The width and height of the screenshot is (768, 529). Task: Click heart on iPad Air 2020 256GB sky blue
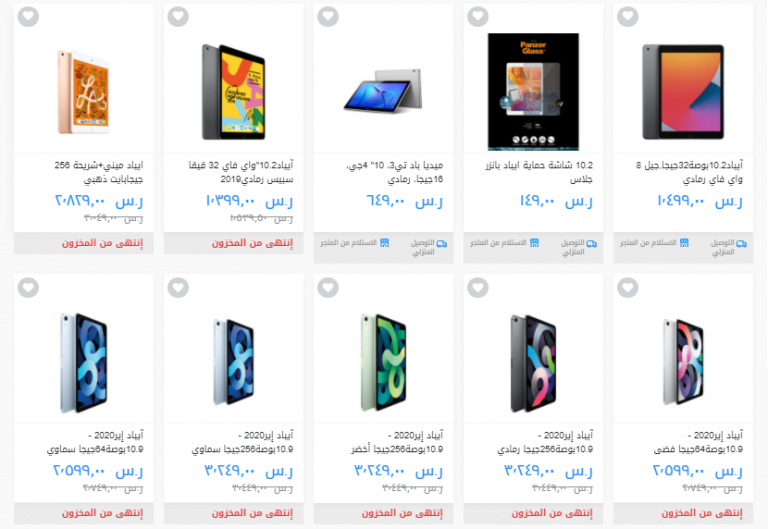tap(178, 287)
